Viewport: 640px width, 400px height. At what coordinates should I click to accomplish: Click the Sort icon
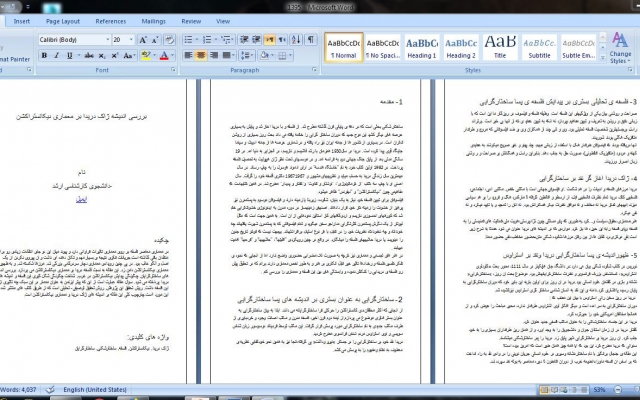coord(296,40)
